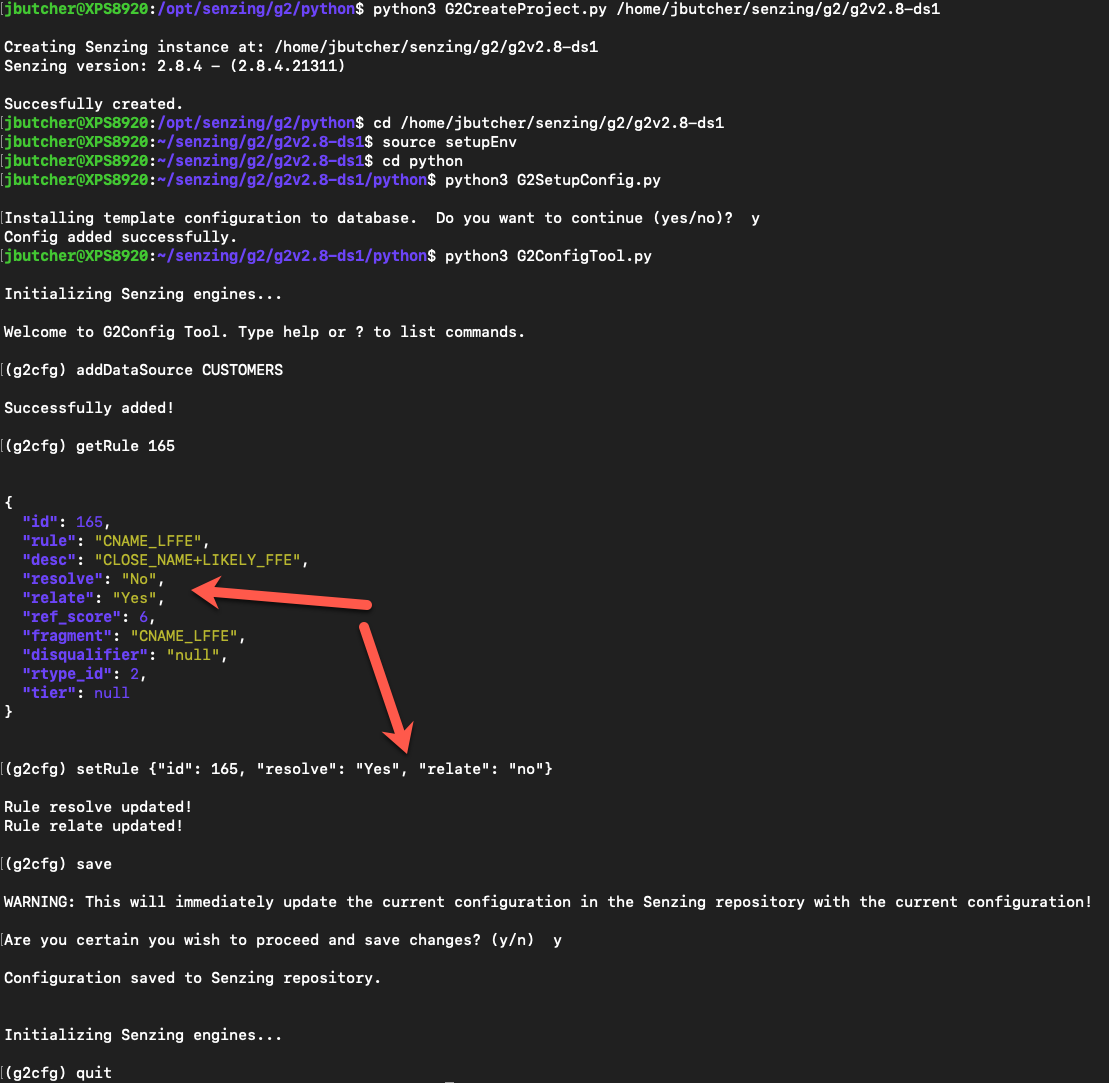Click the red arrow pointing to setRule
This screenshot has height=1083, width=1109.
pos(386,686)
